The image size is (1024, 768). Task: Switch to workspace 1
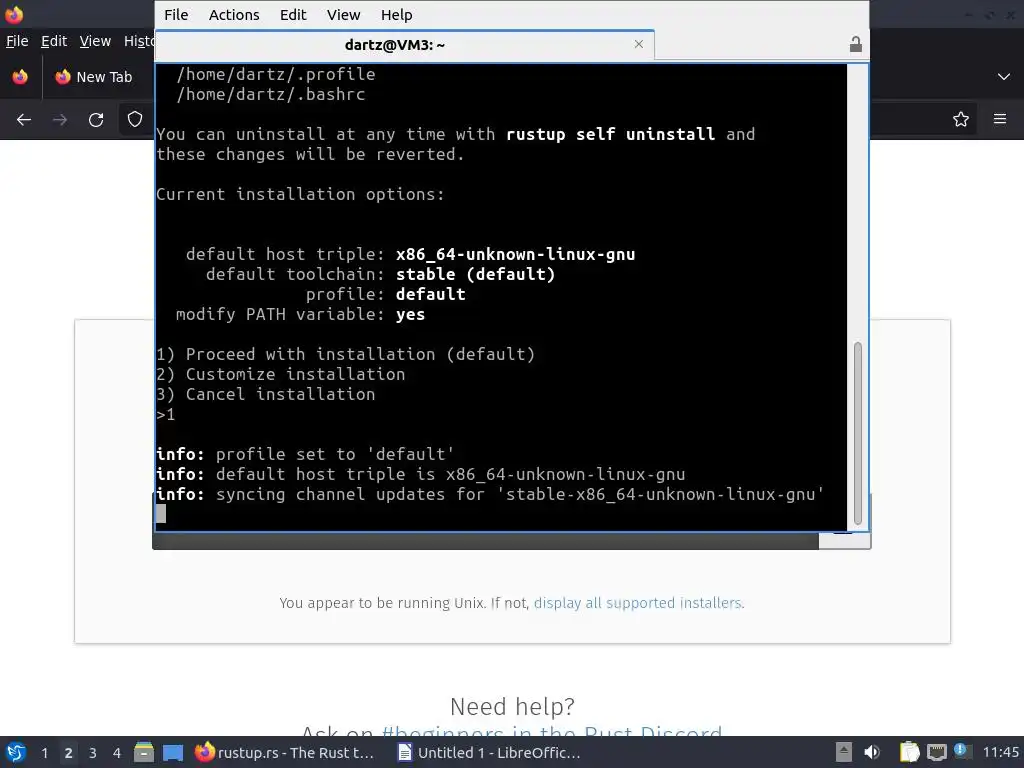[x=44, y=753]
